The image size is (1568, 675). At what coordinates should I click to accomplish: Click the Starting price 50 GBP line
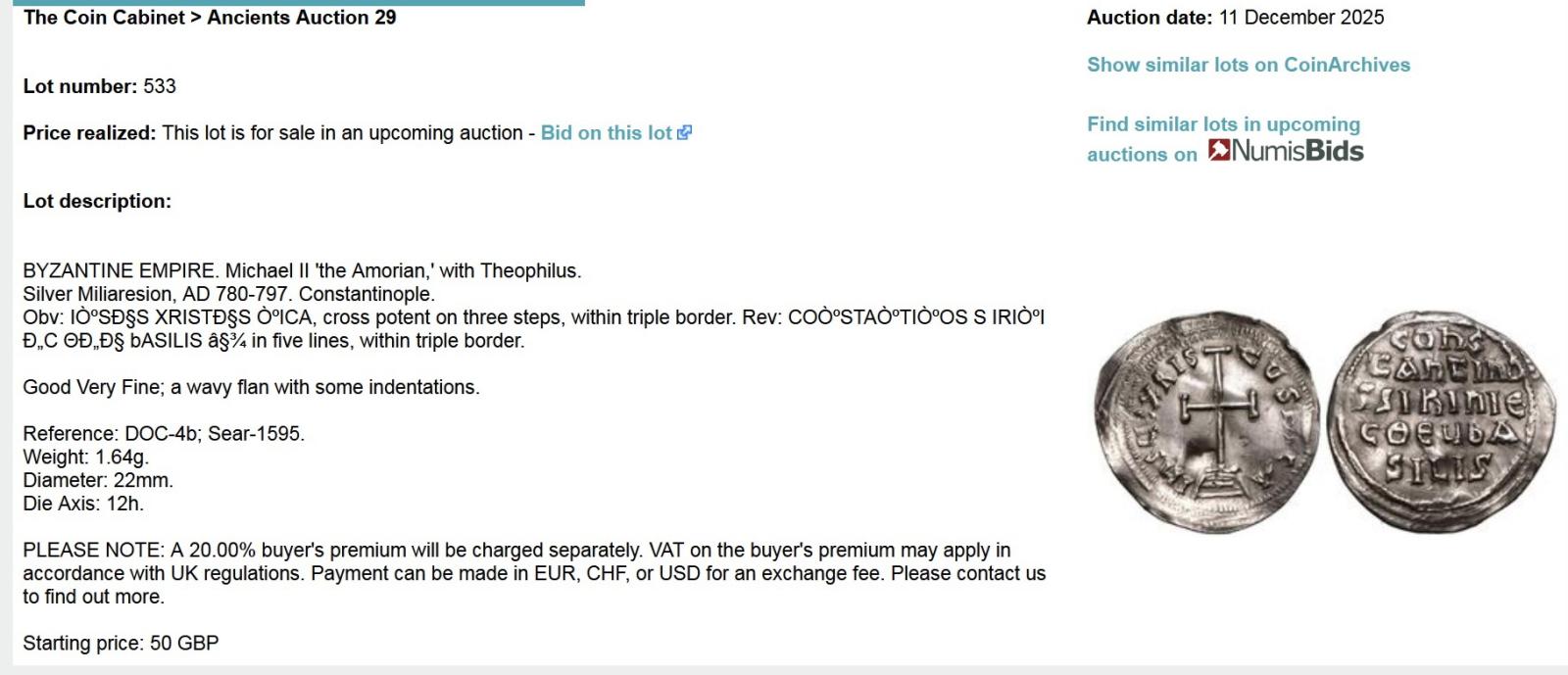pyautogui.click(x=121, y=643)
